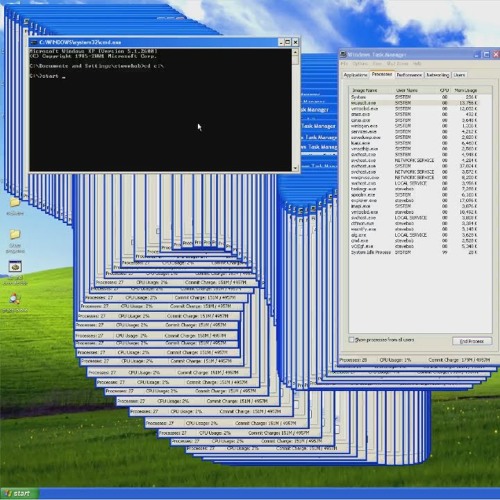Open the Networking tab
The image size is (500, 500).
coord(438,75)
